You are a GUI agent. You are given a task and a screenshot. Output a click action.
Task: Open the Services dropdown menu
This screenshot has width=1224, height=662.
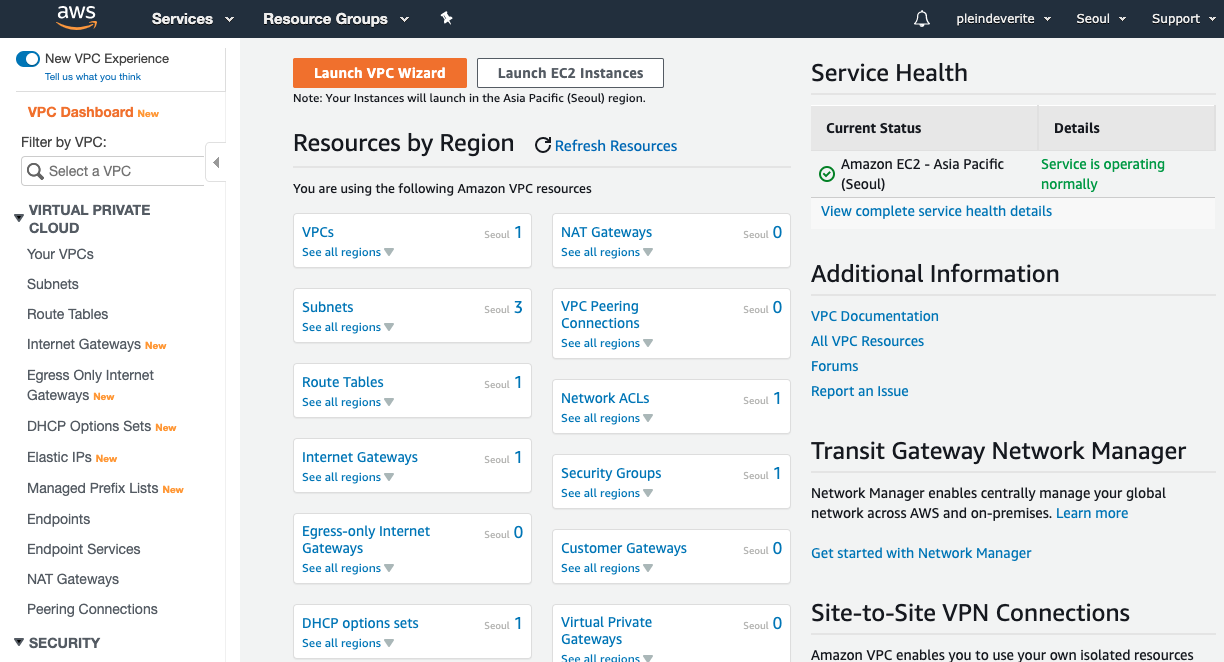[x=192, y=19]
